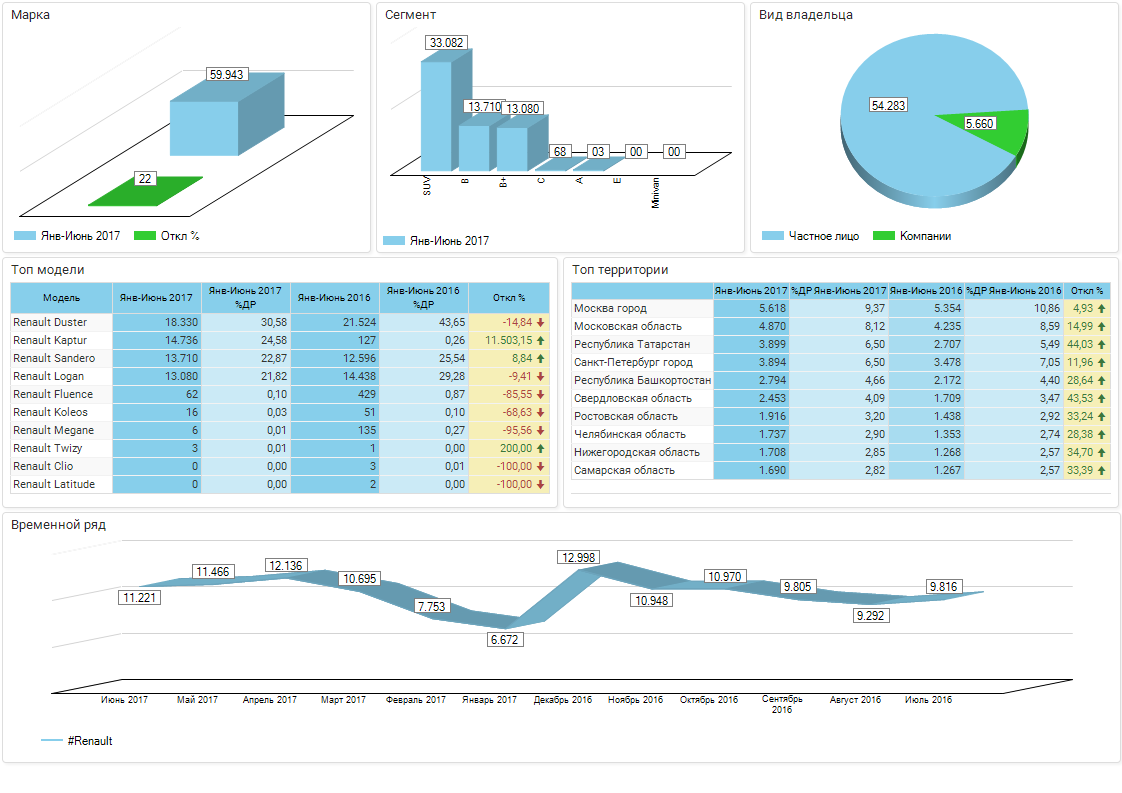Click the Сегмент panel title

(410, 15)
